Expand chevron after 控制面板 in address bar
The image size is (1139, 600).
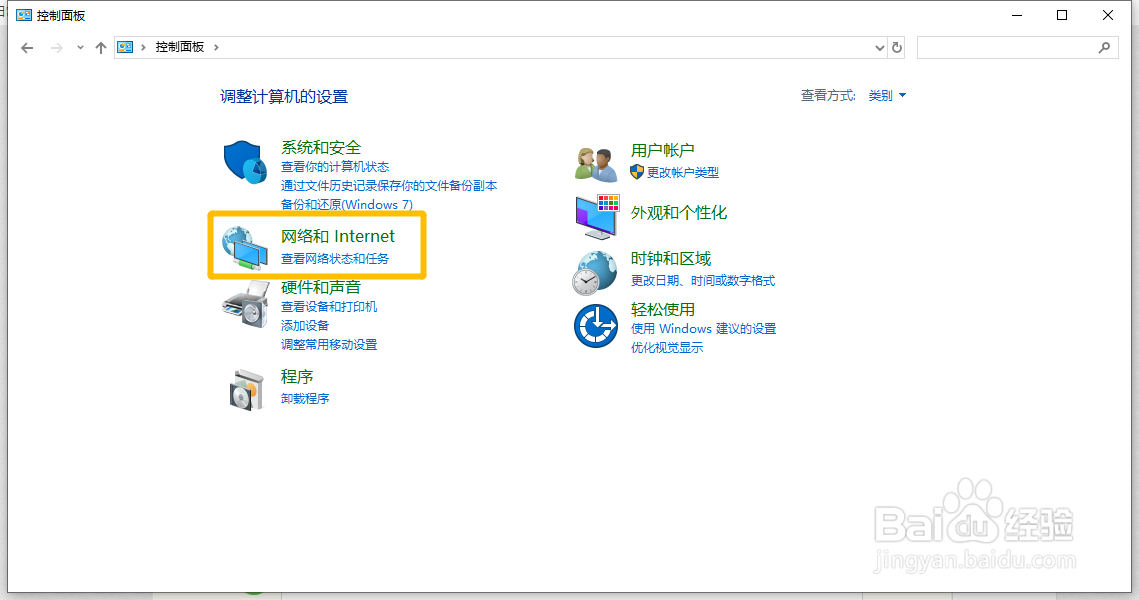(216, 47)
